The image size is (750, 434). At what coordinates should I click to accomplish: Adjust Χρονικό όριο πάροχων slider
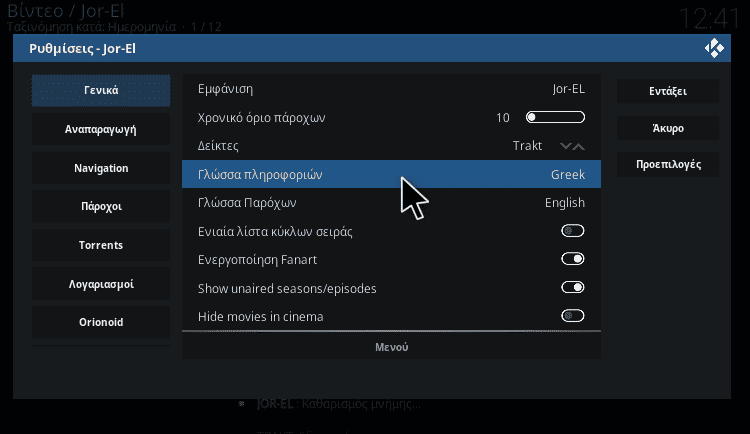555,117
